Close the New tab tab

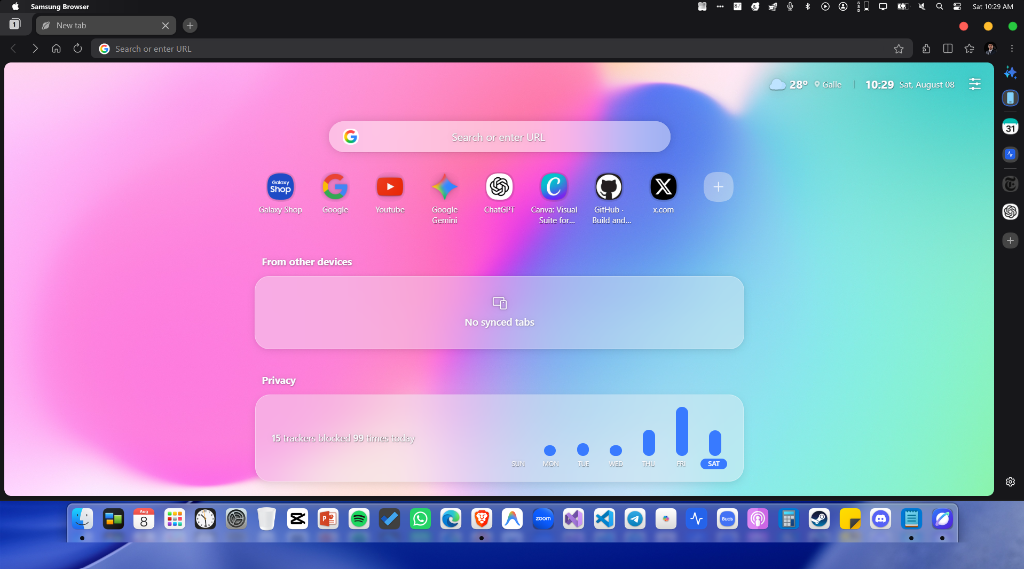pyautogui.click(x=165, y=25)
